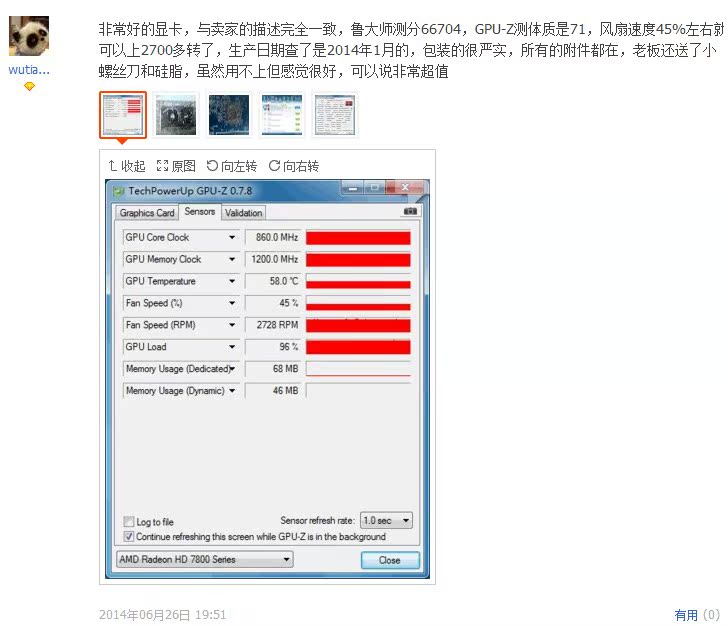Rotate the image right with 向右转

click(x=294, y=166)
